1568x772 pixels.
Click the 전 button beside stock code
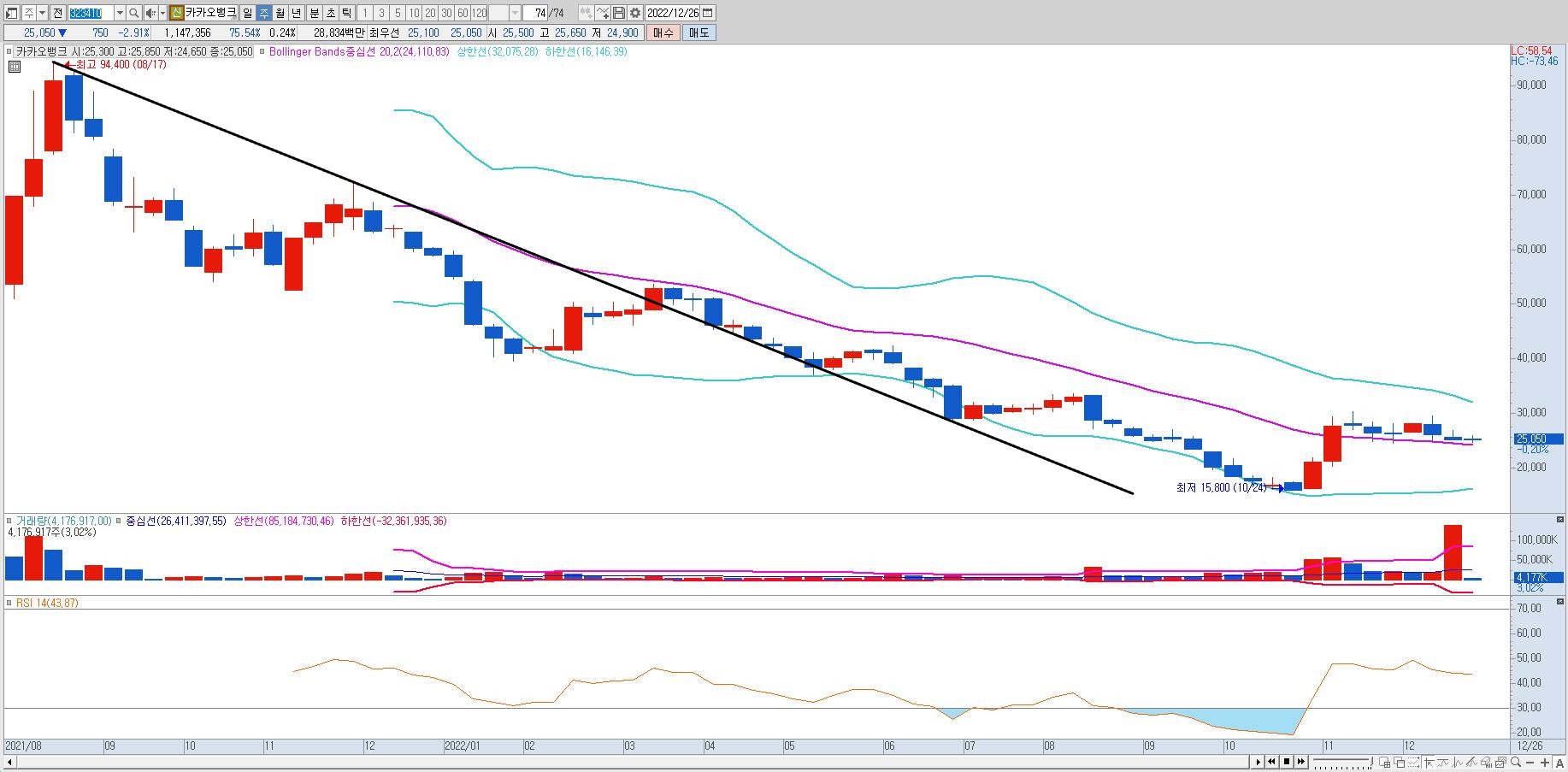[57, 13]
